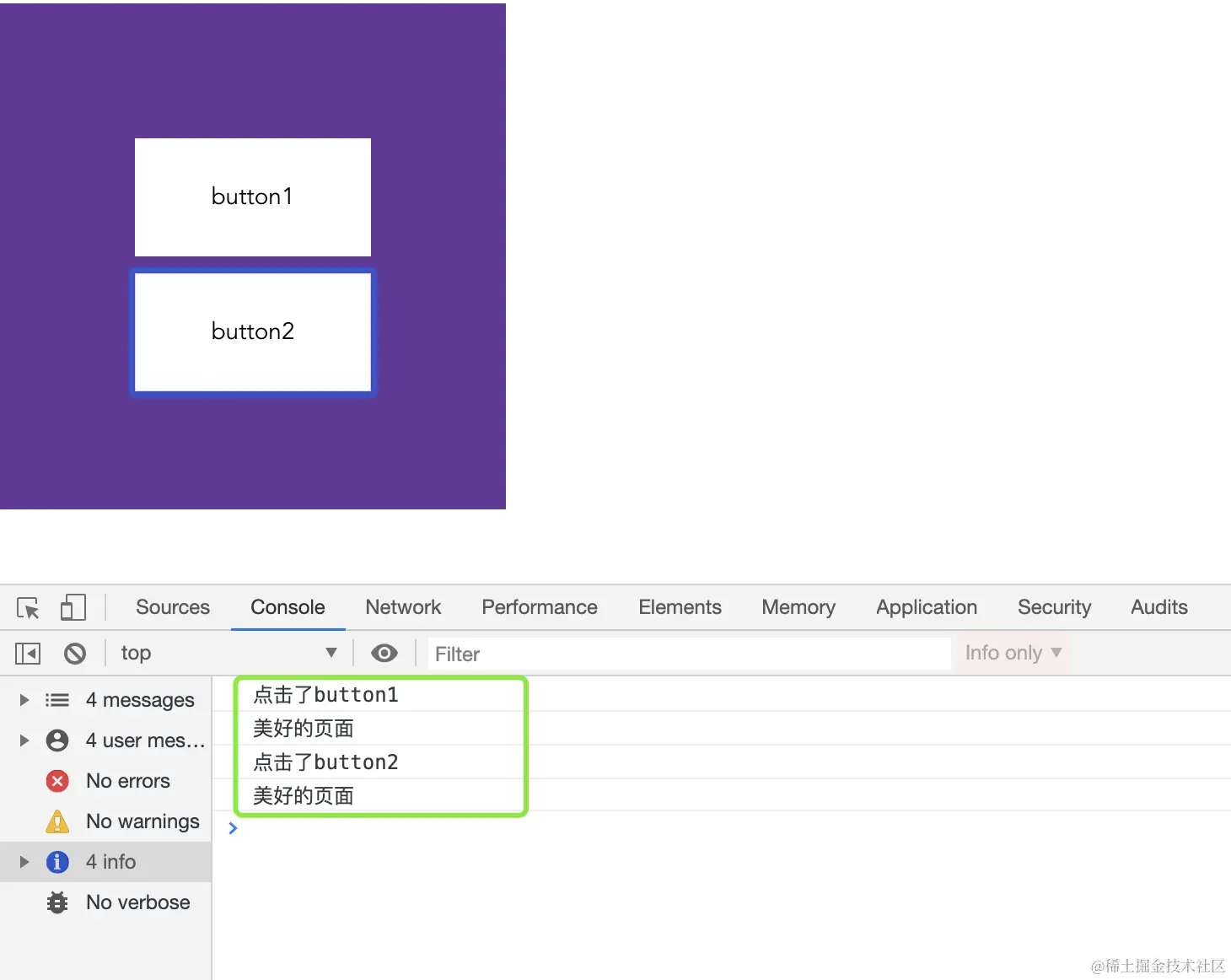The height and width of the screenshot is (980, 1231).
Task: Click the button1 button
Action: coord(253,197)
